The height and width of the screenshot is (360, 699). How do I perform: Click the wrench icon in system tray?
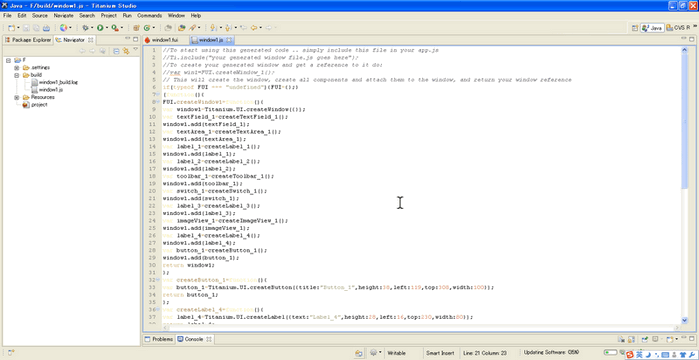coord(692,355)
